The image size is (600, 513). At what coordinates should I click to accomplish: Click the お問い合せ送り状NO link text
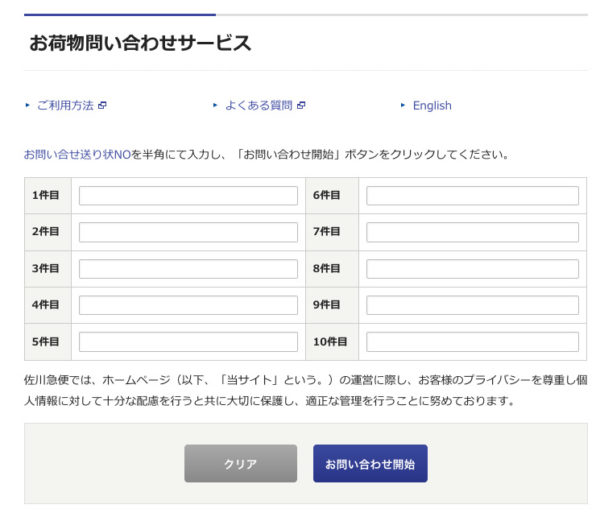tap(77, 155)
